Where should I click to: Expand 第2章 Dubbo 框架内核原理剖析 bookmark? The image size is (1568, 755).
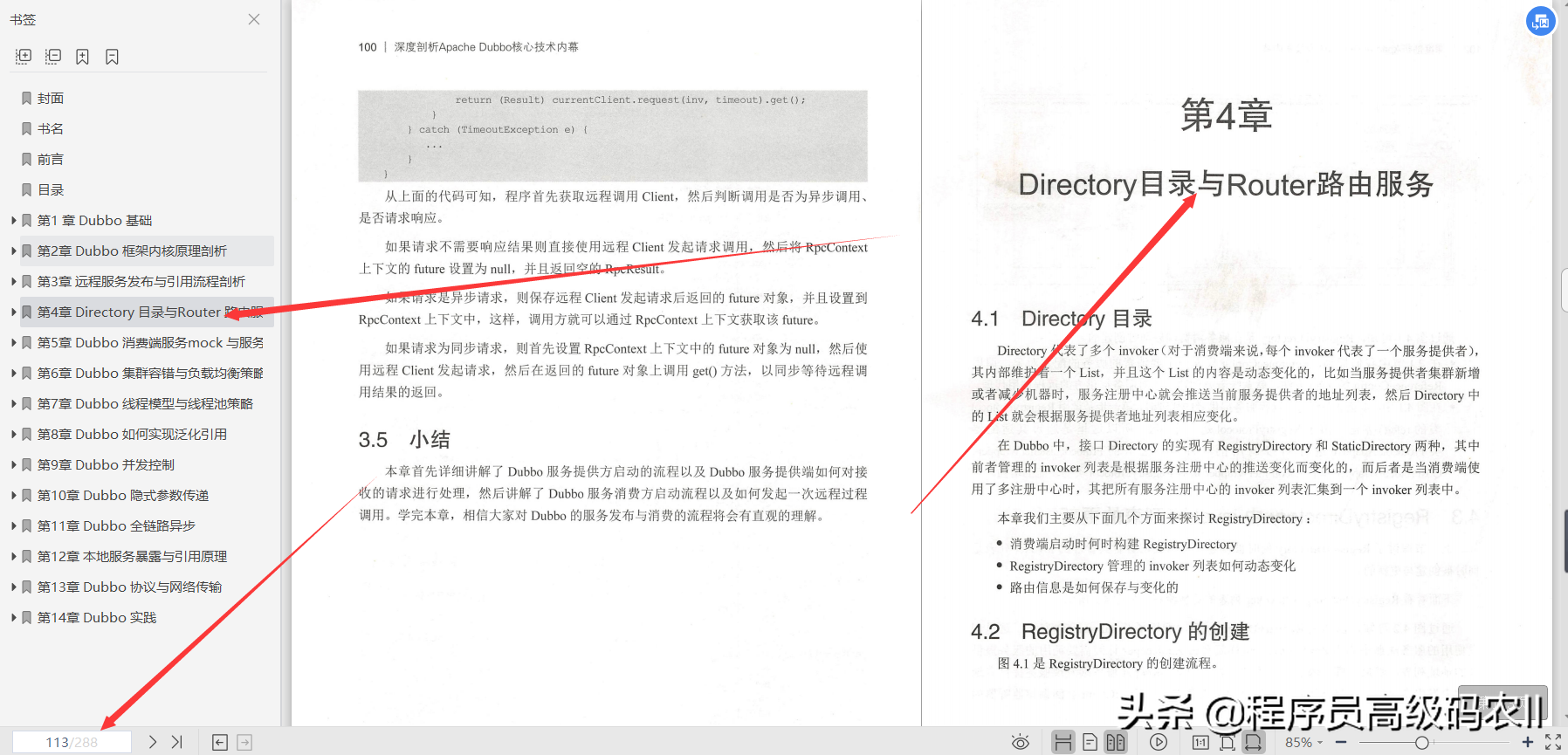13,251
